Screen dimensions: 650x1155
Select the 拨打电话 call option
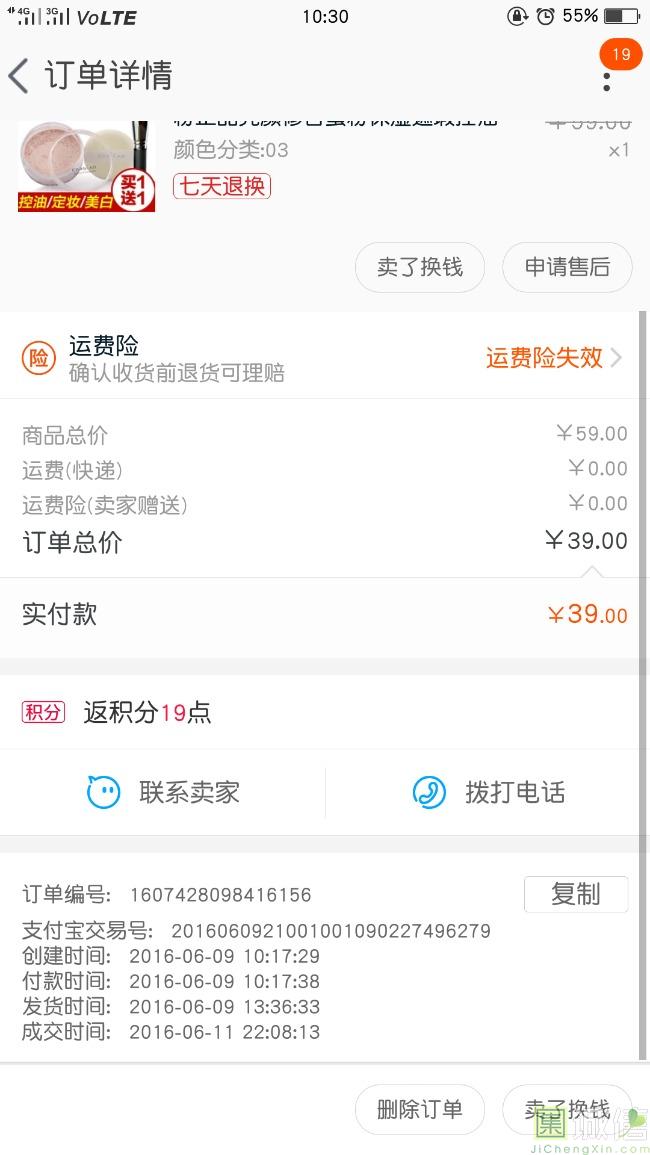coord(515,793)
